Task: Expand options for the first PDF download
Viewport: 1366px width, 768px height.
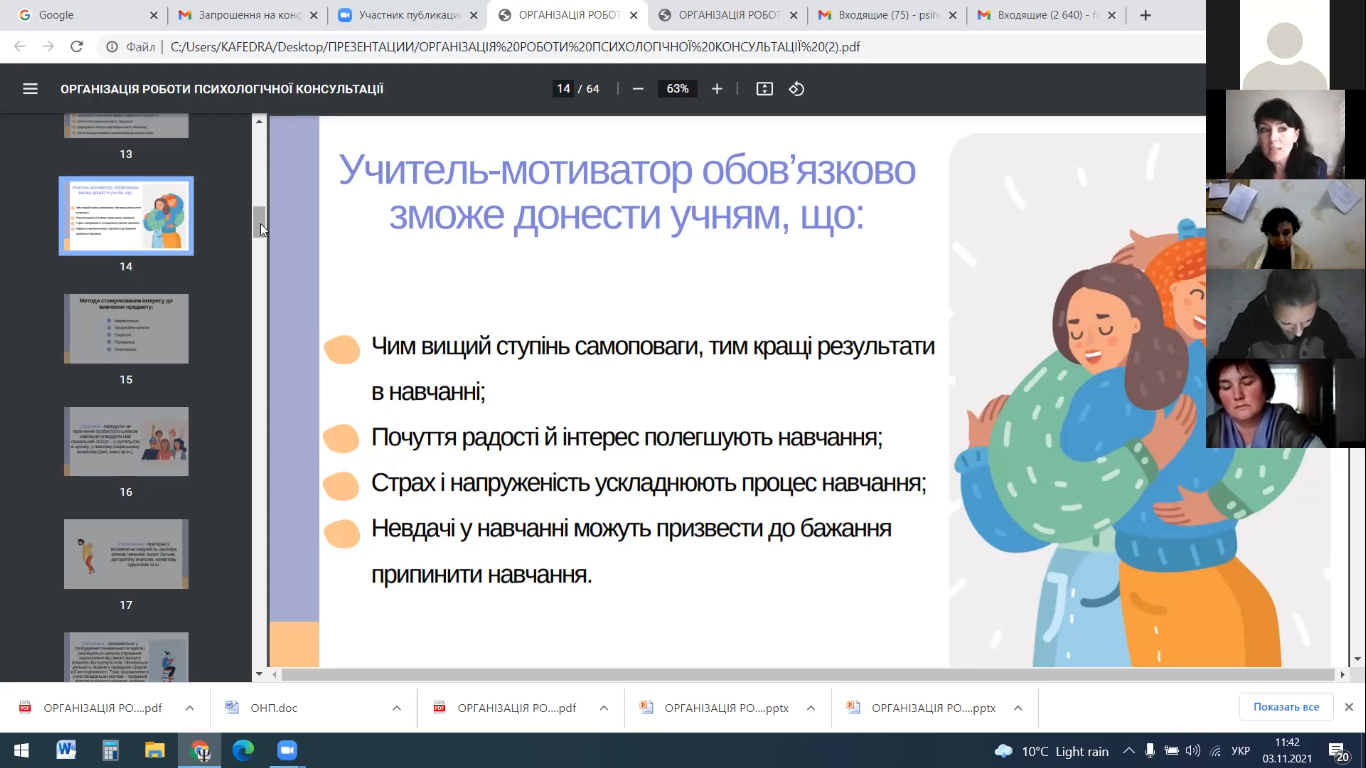Action: [x=189, y=708]
